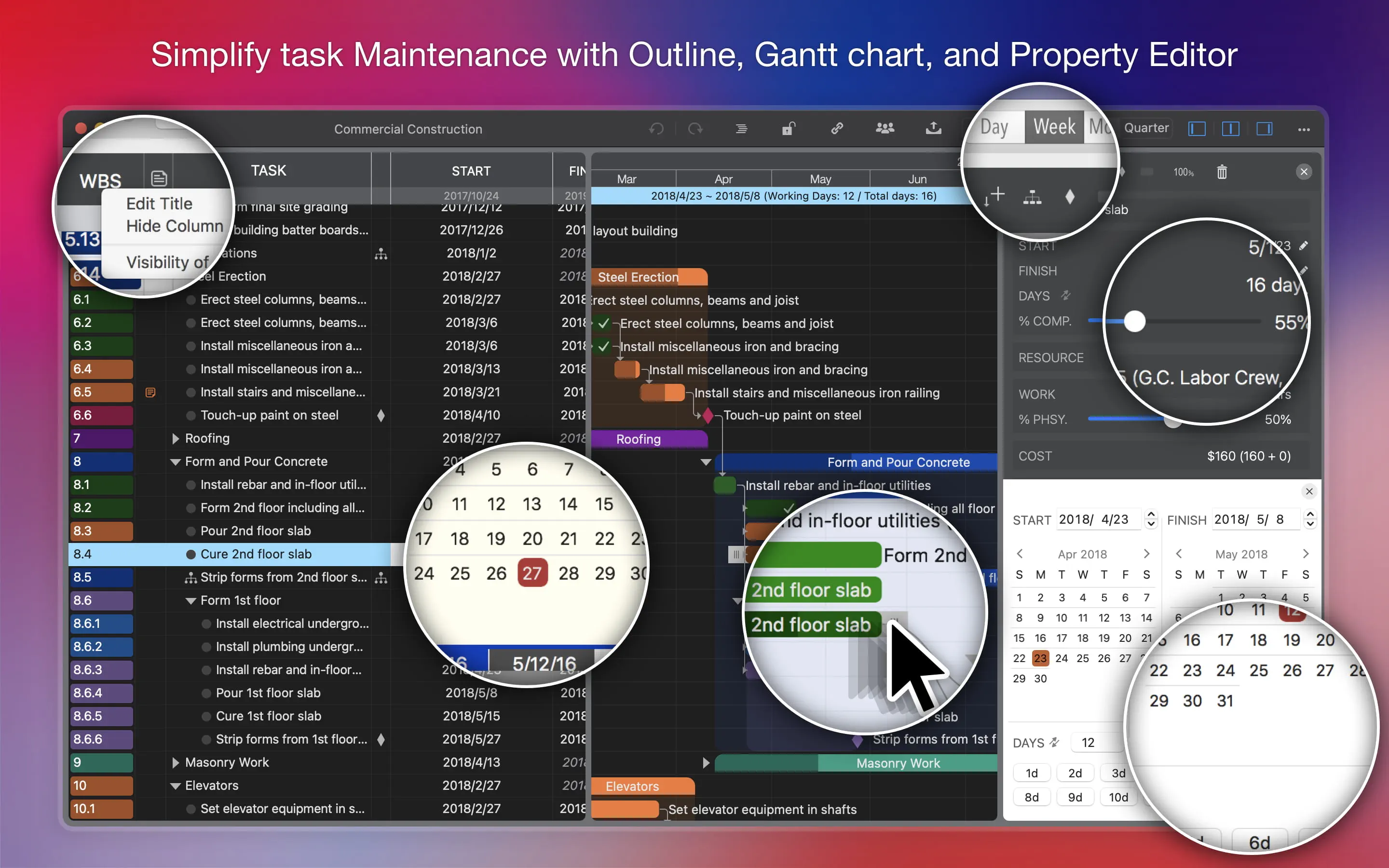Click the milestone diamond icon
The width and height of the screenshot is (1389, 868).
[x=1069, y=198]
